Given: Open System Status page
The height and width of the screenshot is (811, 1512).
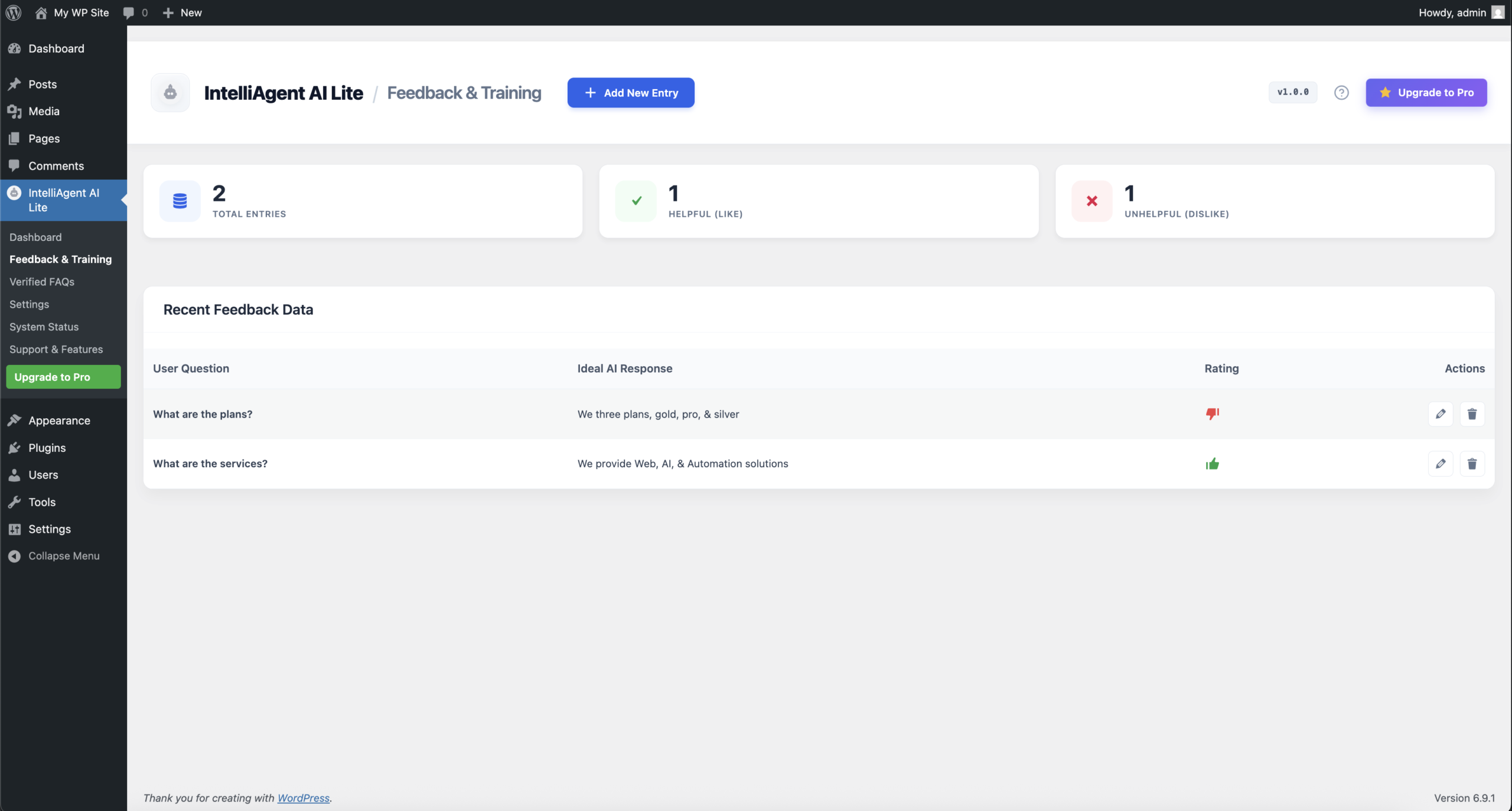Looking at the screenshot, I should coord(44,327).
